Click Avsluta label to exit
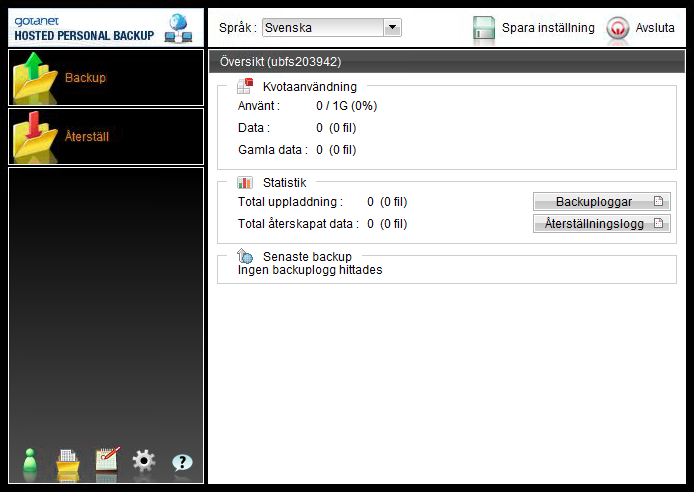This screenshot has height=492, width=694. [x=655, y=28]
